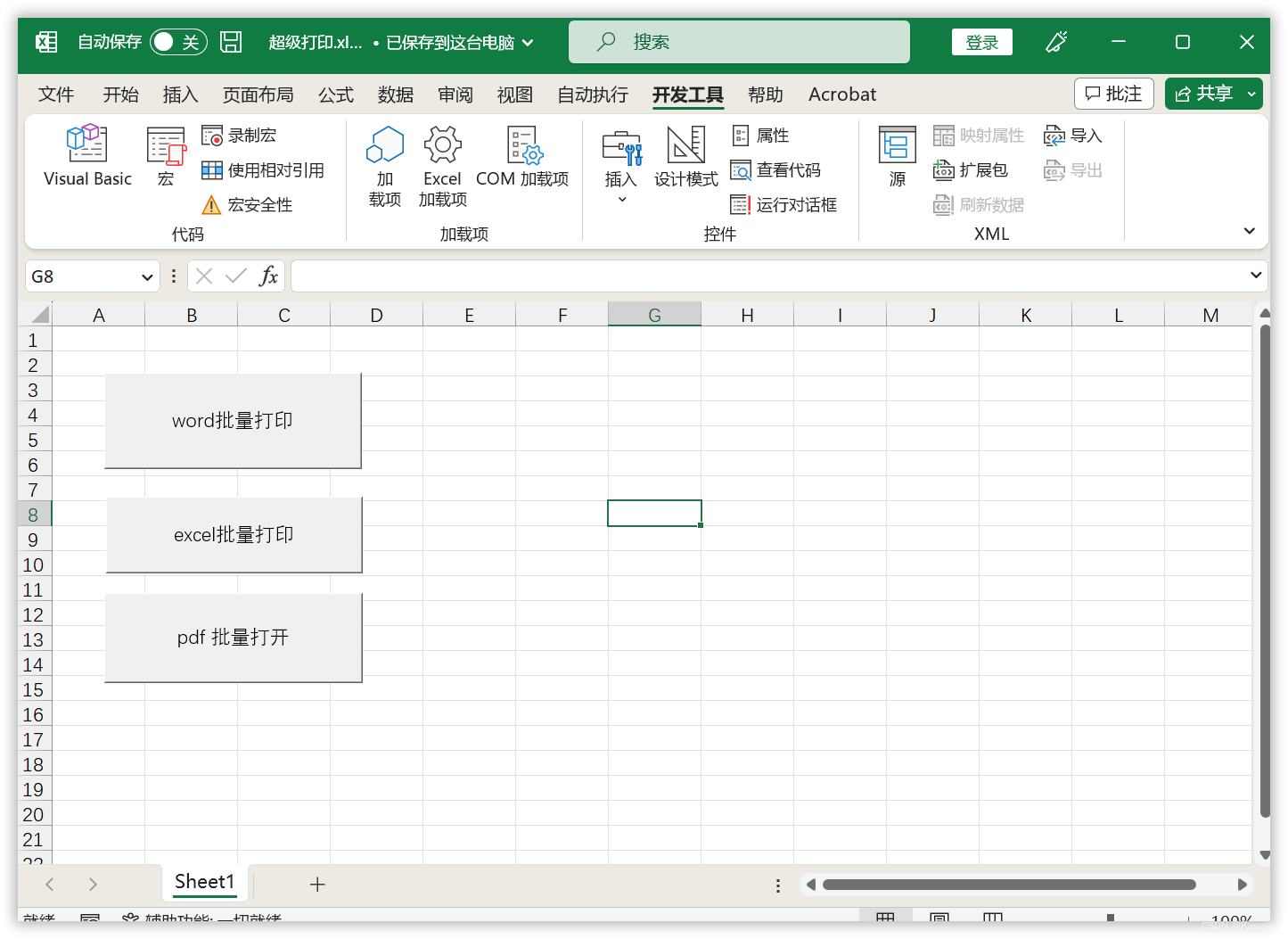Open the Acrobat tab

tap(842, 95)
